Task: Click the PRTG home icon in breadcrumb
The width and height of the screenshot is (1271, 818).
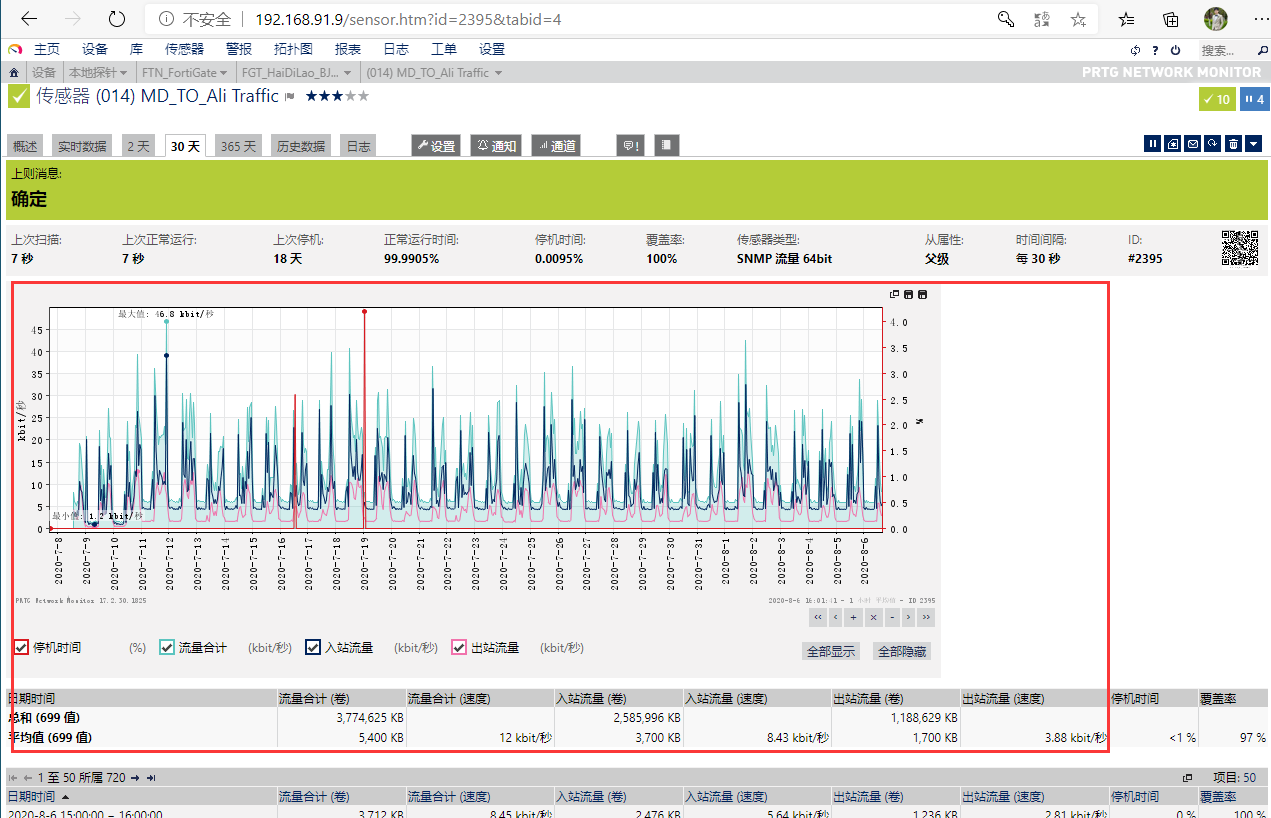Action: coord(14,73)
